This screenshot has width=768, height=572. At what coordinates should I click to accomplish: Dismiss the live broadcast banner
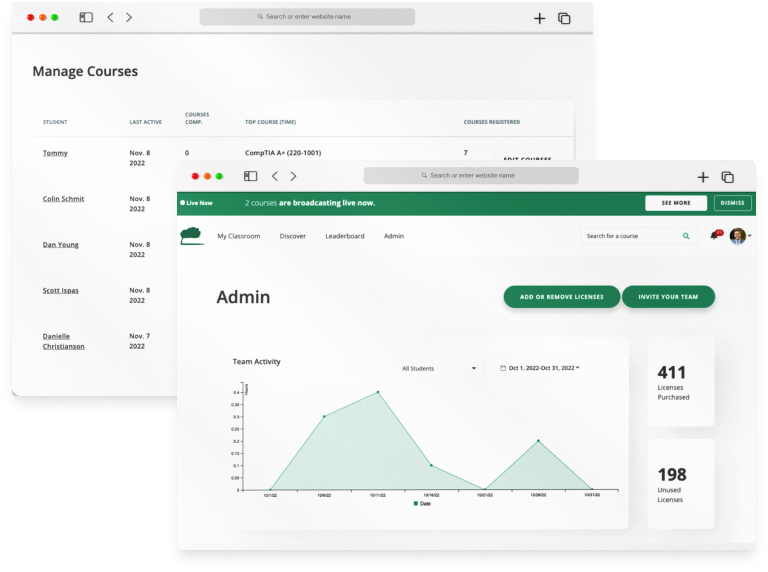point(732,202)
